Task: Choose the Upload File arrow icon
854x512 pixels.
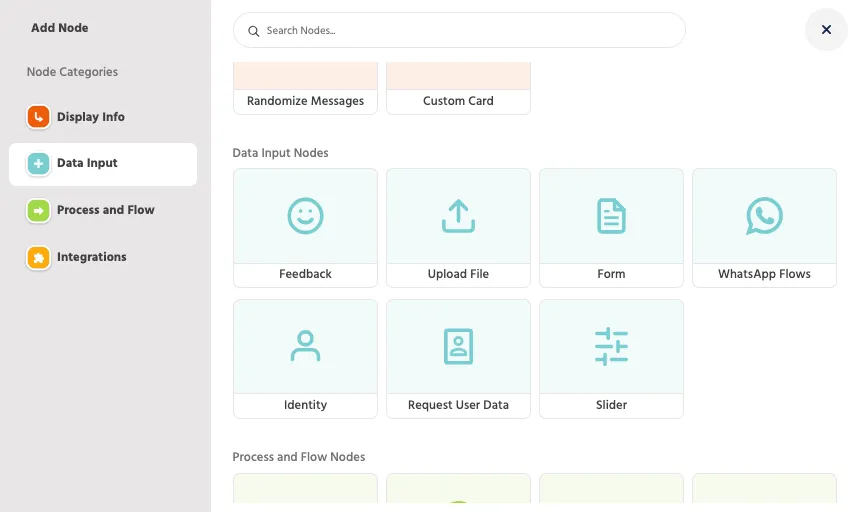Action: tap(458, 216)
